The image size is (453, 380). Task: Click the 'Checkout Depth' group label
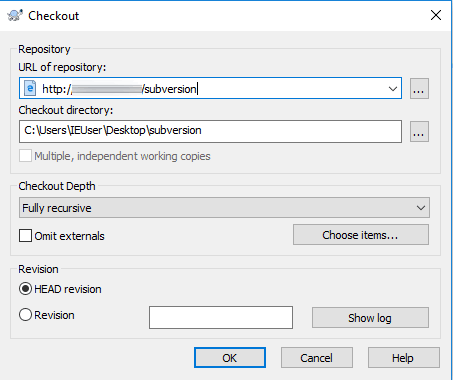click(57, 186)
